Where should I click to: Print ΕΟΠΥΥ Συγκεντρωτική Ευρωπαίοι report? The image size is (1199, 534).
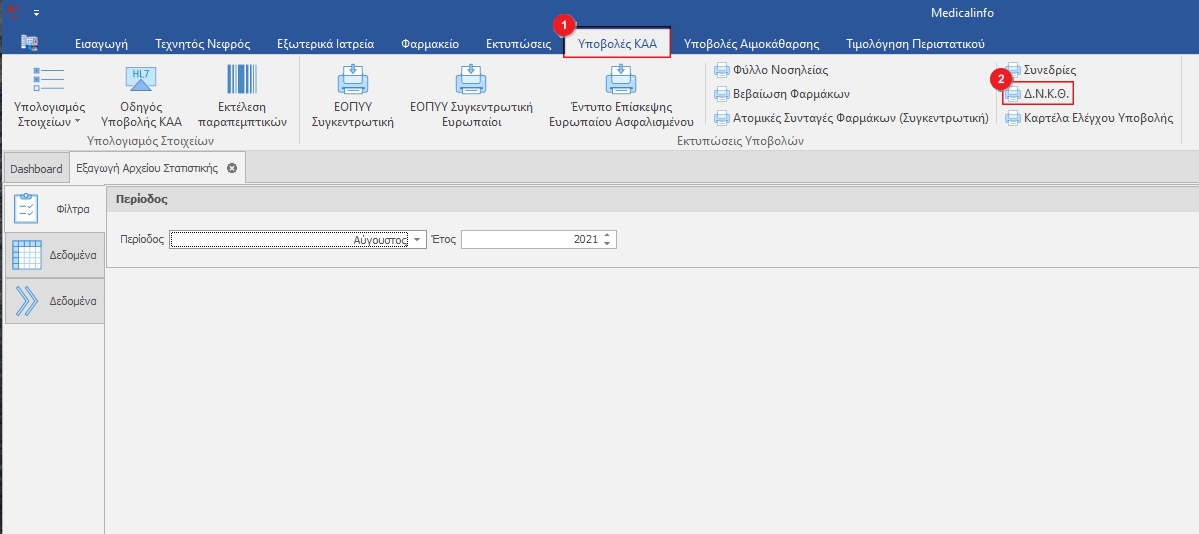point(471,96)
